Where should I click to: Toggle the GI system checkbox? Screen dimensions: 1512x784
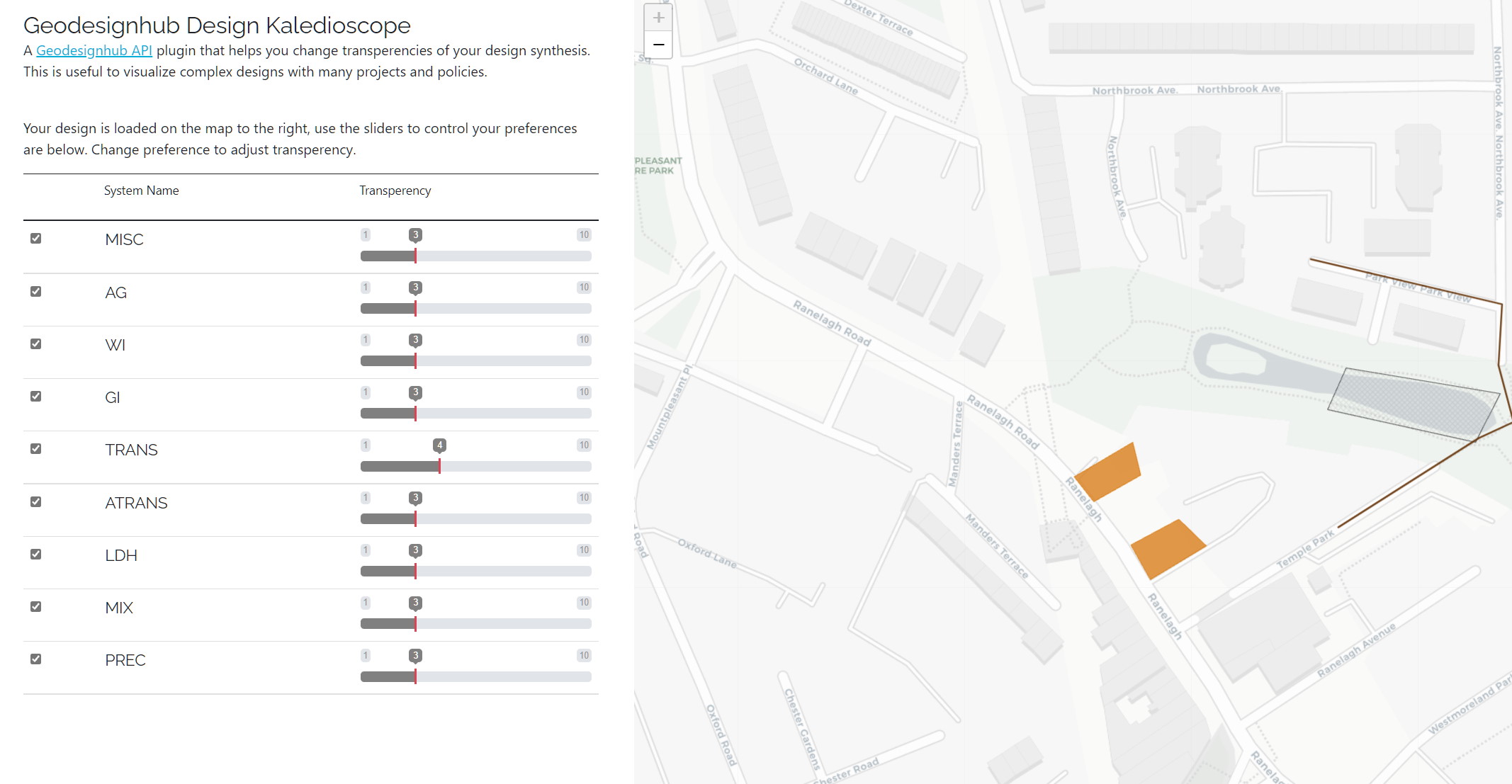click(36, 397)
